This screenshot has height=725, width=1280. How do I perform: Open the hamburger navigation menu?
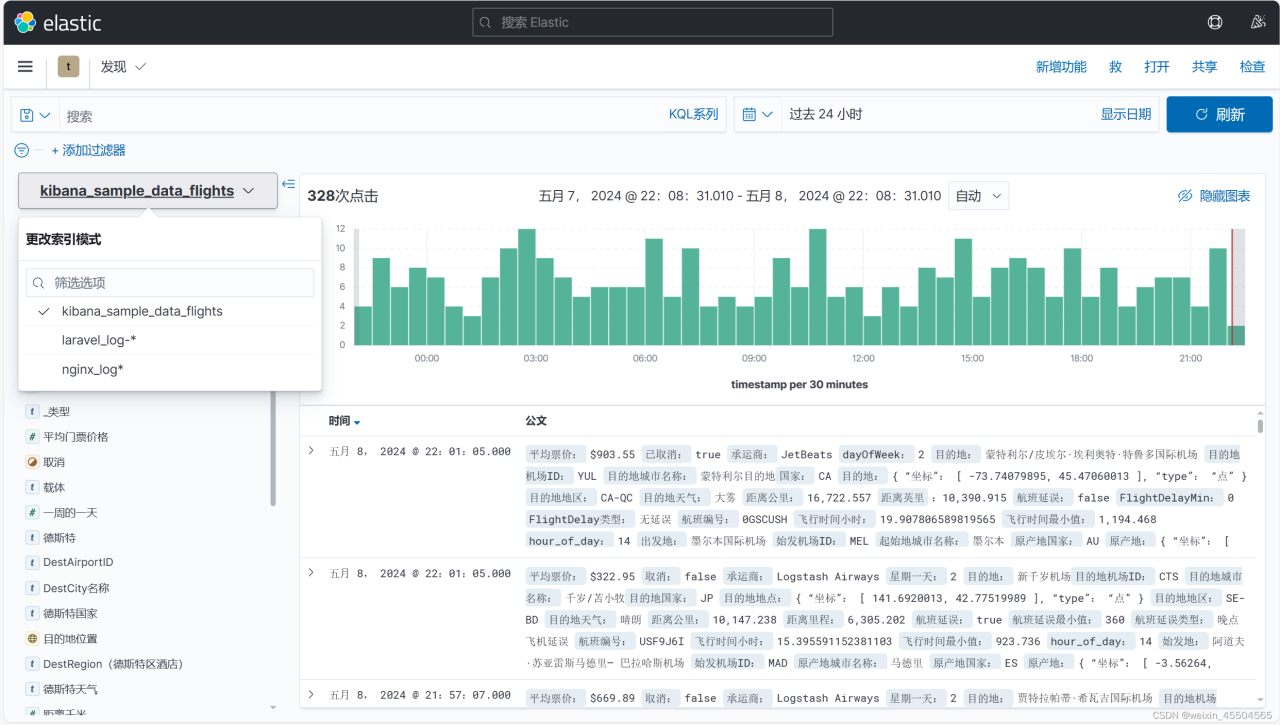[x=25, y=66]
